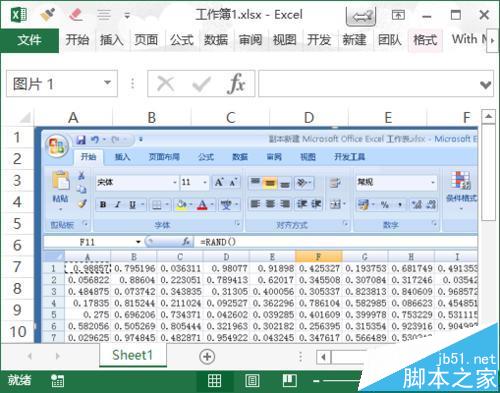Click the vertical scrollbar thumb
Screen dimensions: 500x393
click(x=488, y=172)
